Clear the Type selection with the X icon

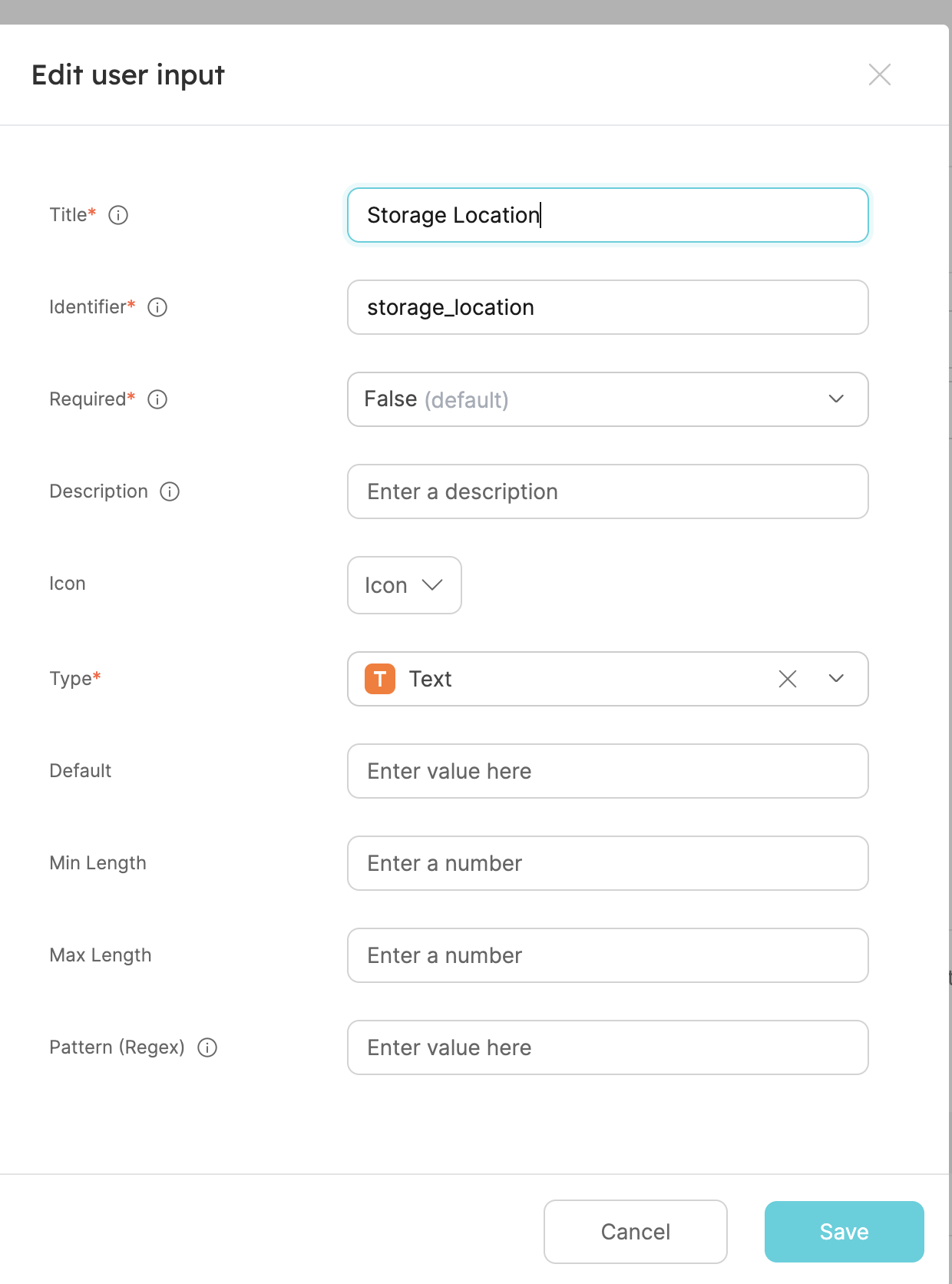click(x=788, y=679)
